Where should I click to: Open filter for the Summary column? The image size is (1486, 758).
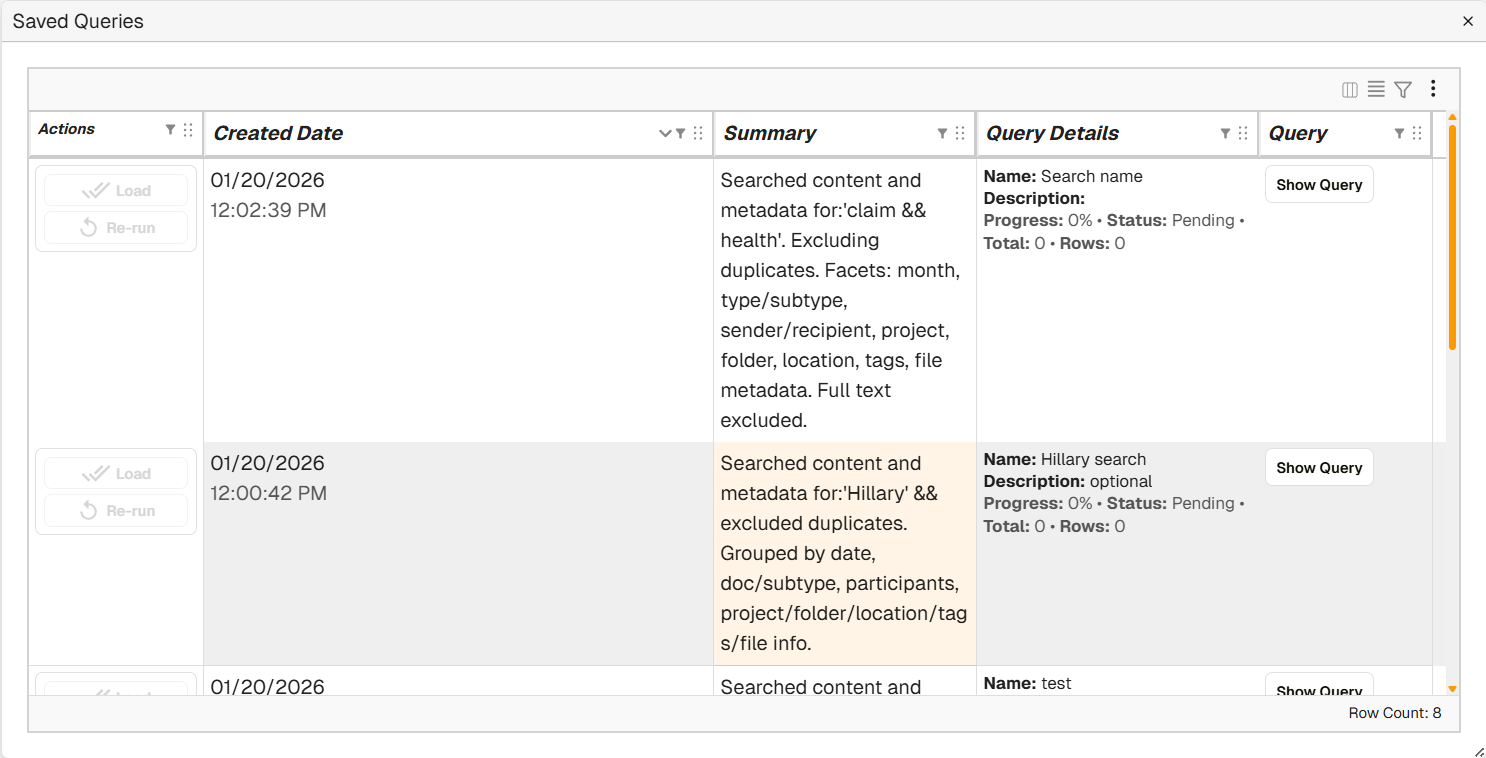click(942, 133)
